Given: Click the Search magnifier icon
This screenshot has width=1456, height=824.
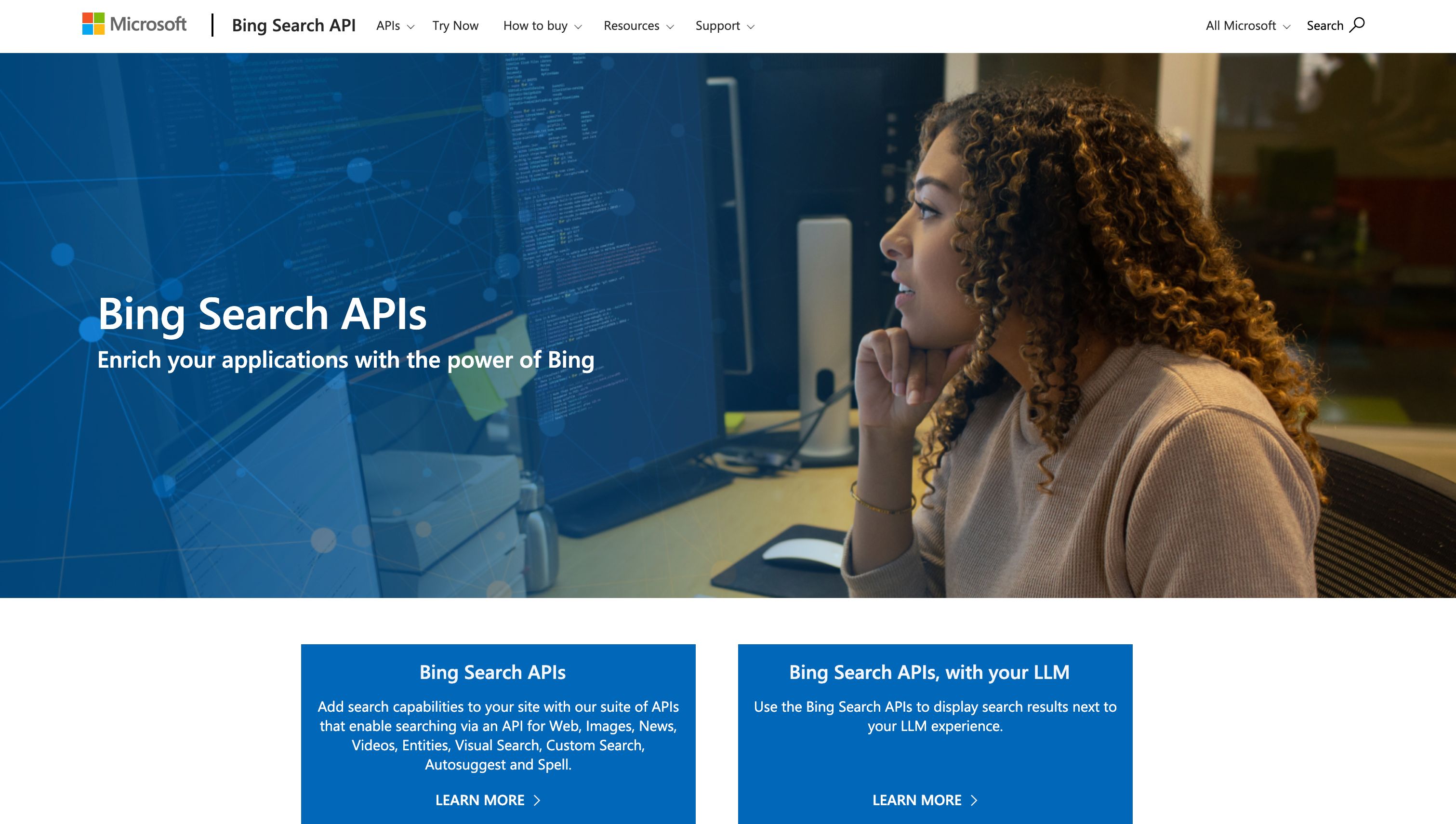Looking at the screenshot, I should 1357,25.
